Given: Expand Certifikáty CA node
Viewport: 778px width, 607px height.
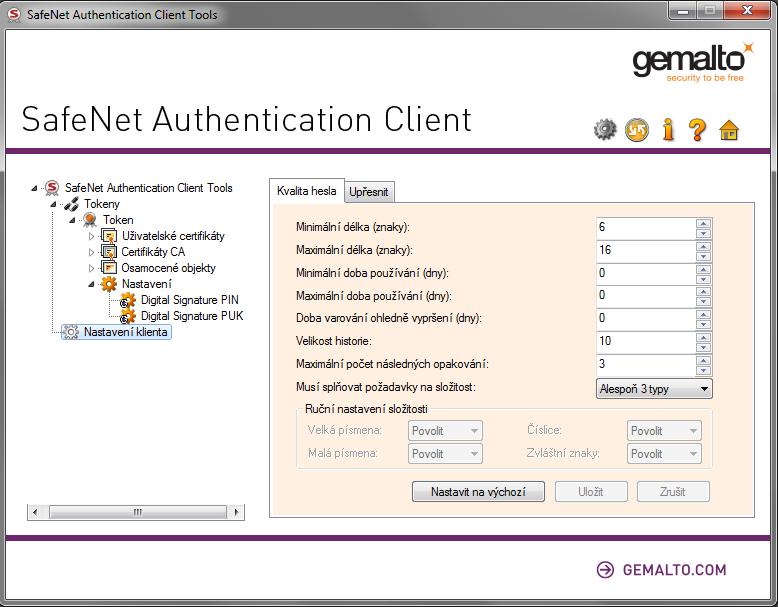Looking at the screenshot, I should pos(91,252).
